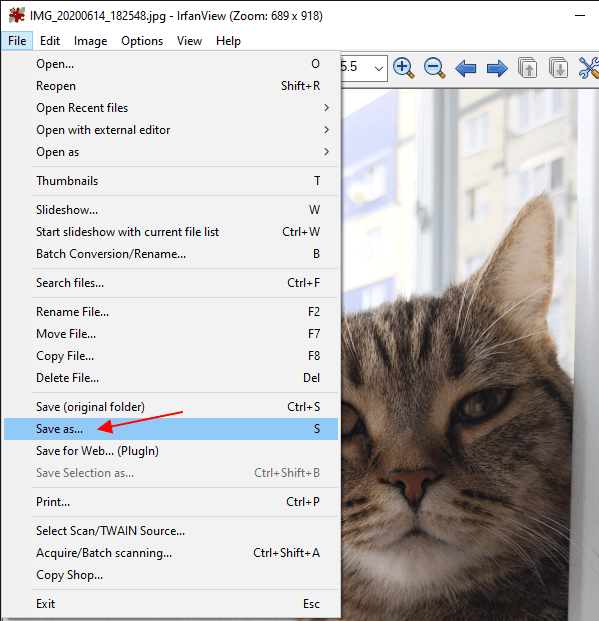Viewport: 599px width, 621px height.
Task: Select Delete File... option
Action: (x=171, y=378)
